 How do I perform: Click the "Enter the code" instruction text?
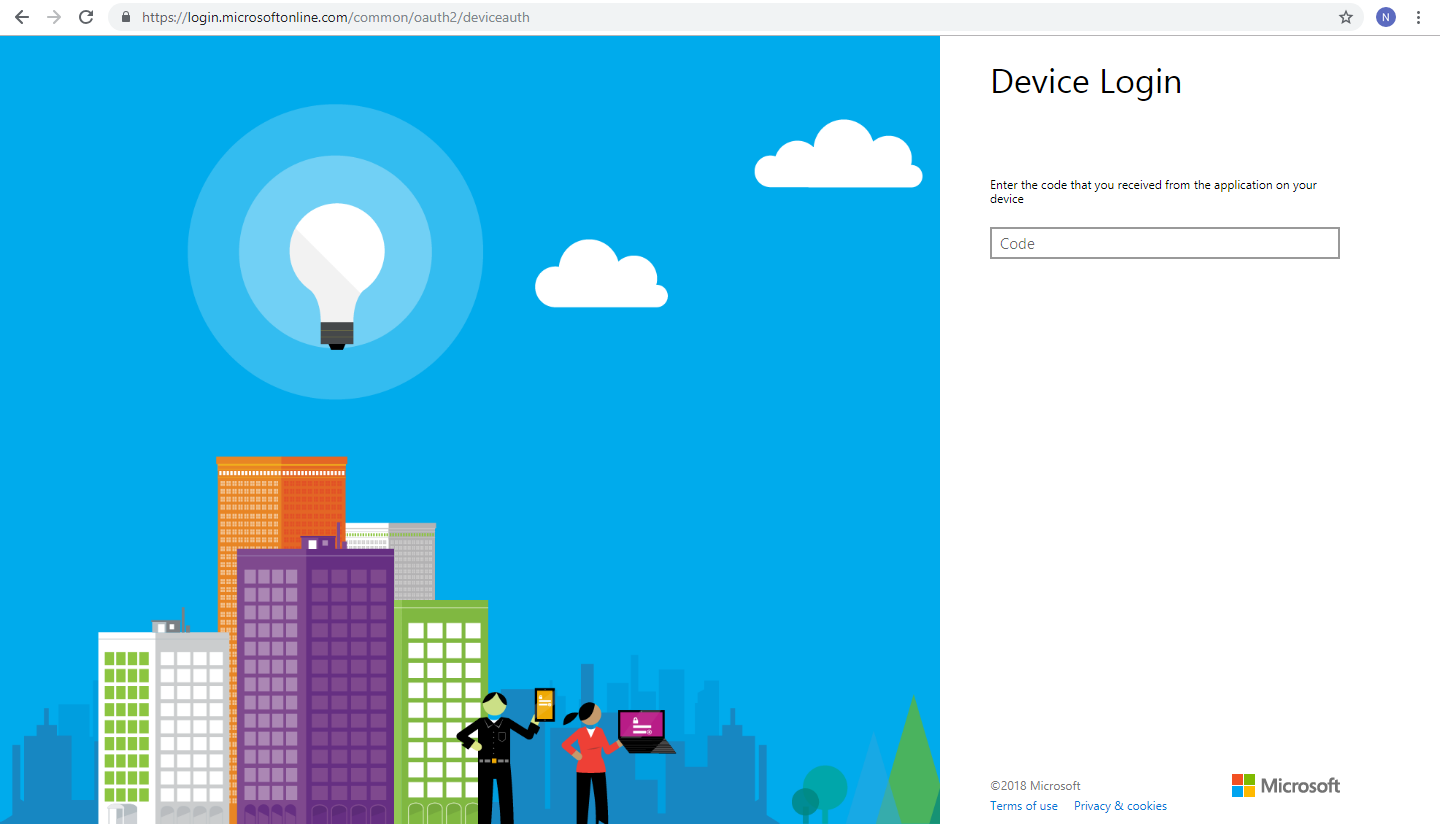1153,192
